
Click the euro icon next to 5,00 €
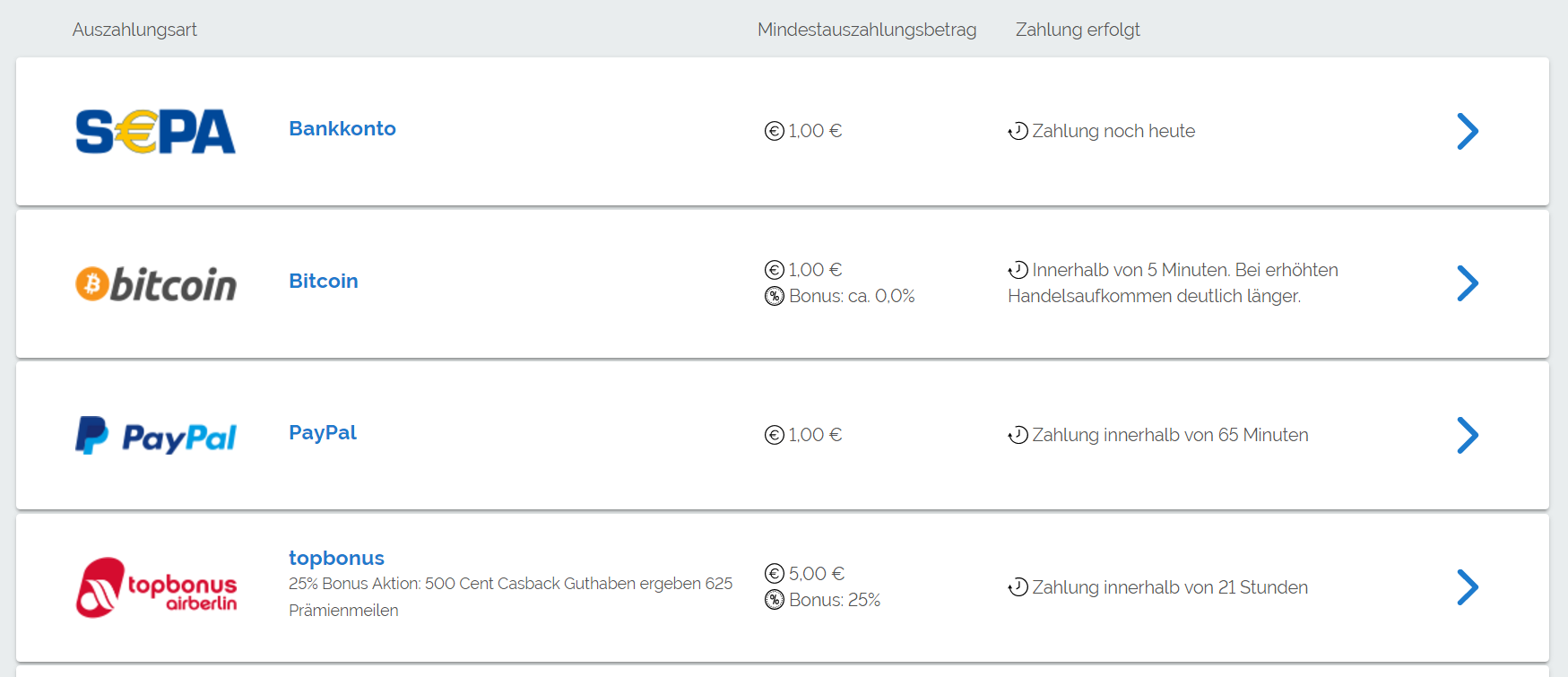775,573
